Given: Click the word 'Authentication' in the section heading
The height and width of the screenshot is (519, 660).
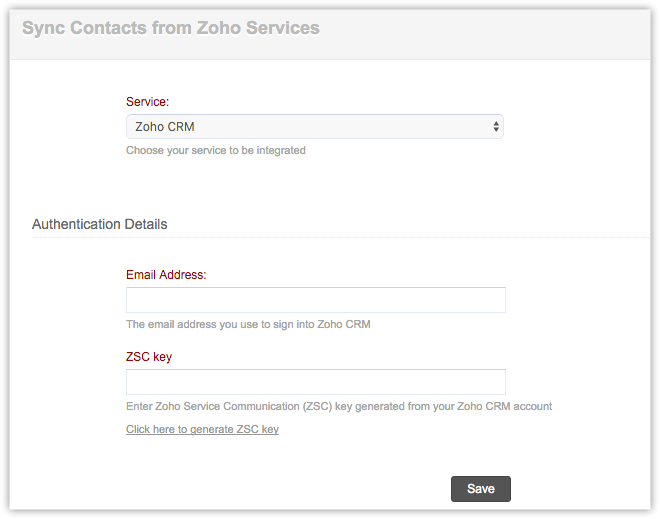Looking at the screenshot, I should coord(76,224).
